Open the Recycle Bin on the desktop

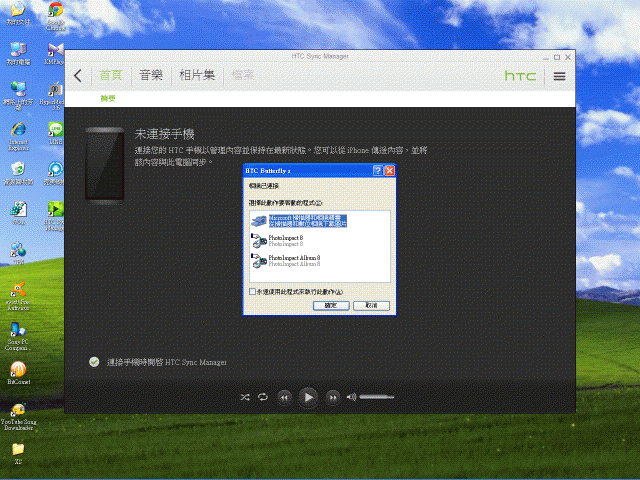18,173
